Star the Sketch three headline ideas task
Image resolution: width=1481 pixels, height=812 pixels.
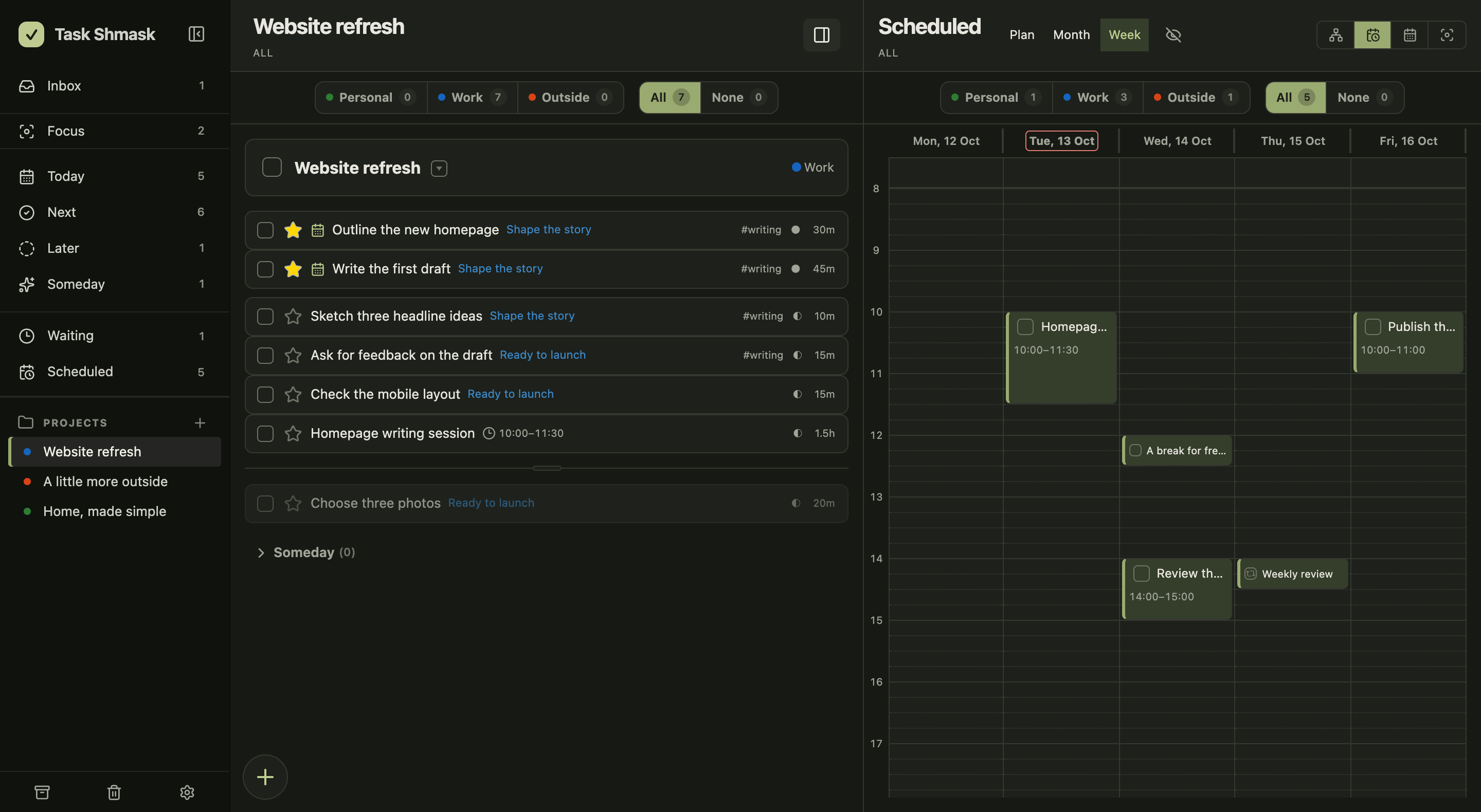pos(293,316)
